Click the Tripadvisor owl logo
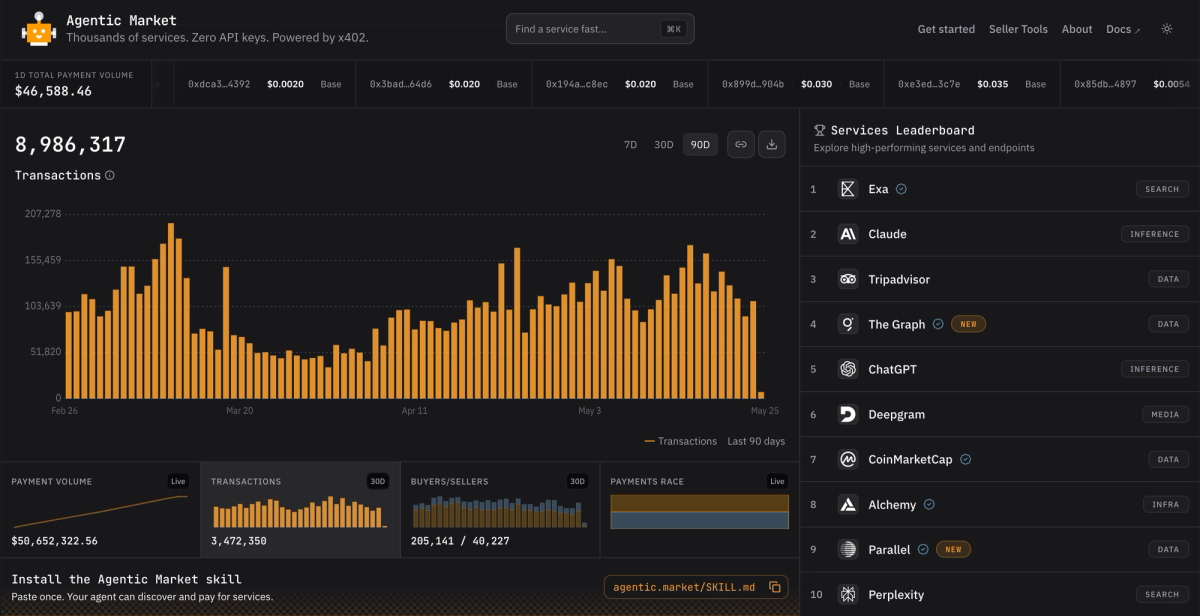The width and height of the screenshot is (1200, 616). pos(848,279)
